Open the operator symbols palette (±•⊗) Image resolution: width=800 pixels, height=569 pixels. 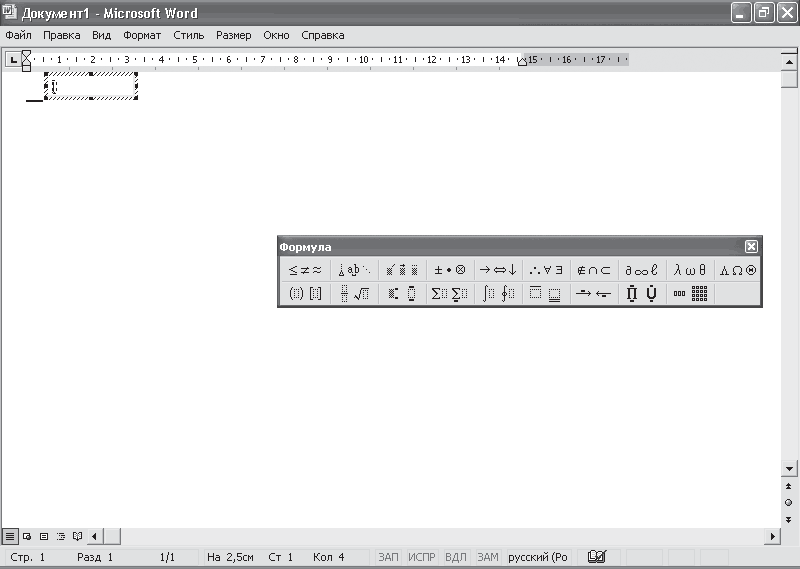449,270
